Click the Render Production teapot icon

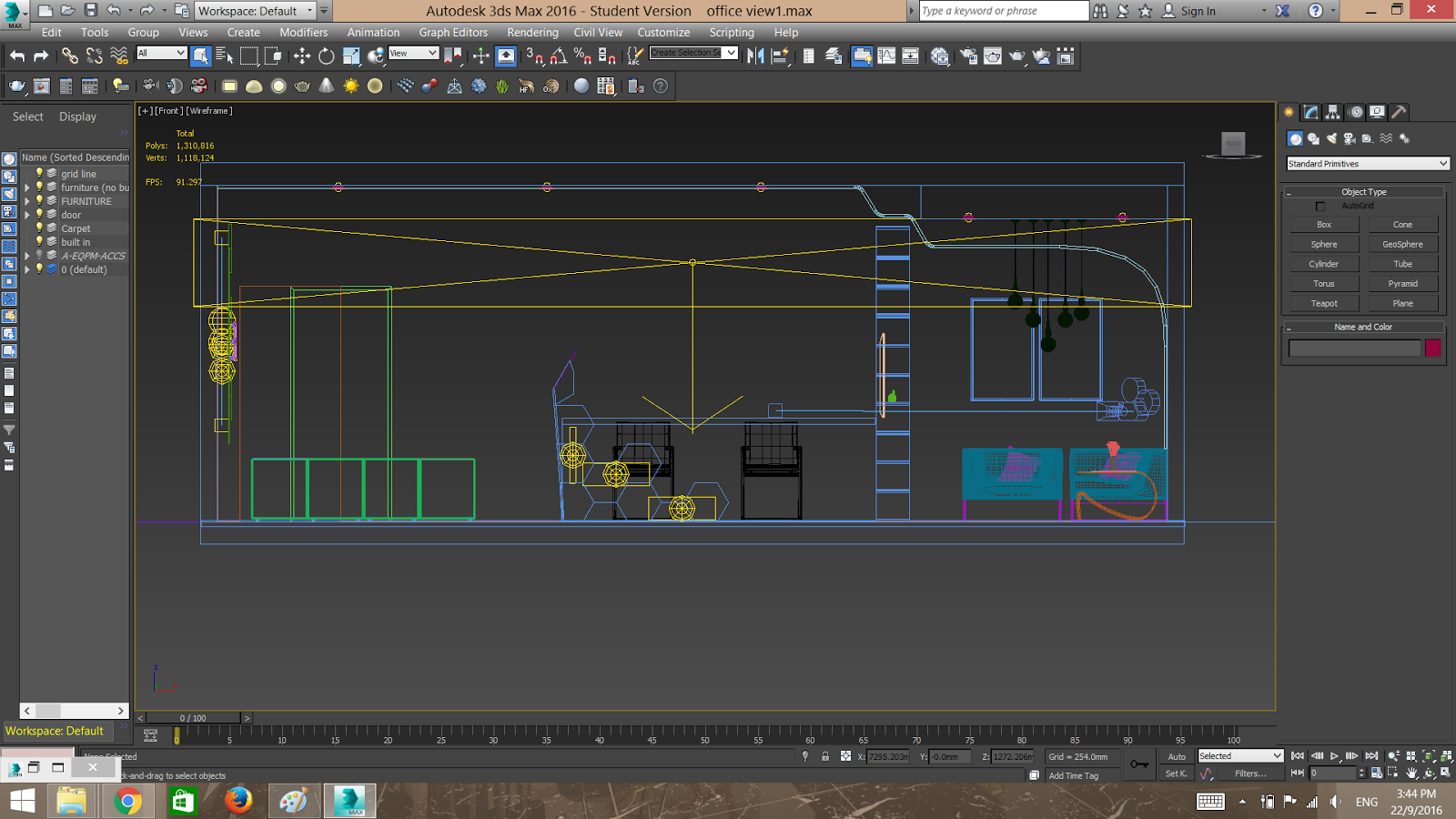[x=1016, y=56]
